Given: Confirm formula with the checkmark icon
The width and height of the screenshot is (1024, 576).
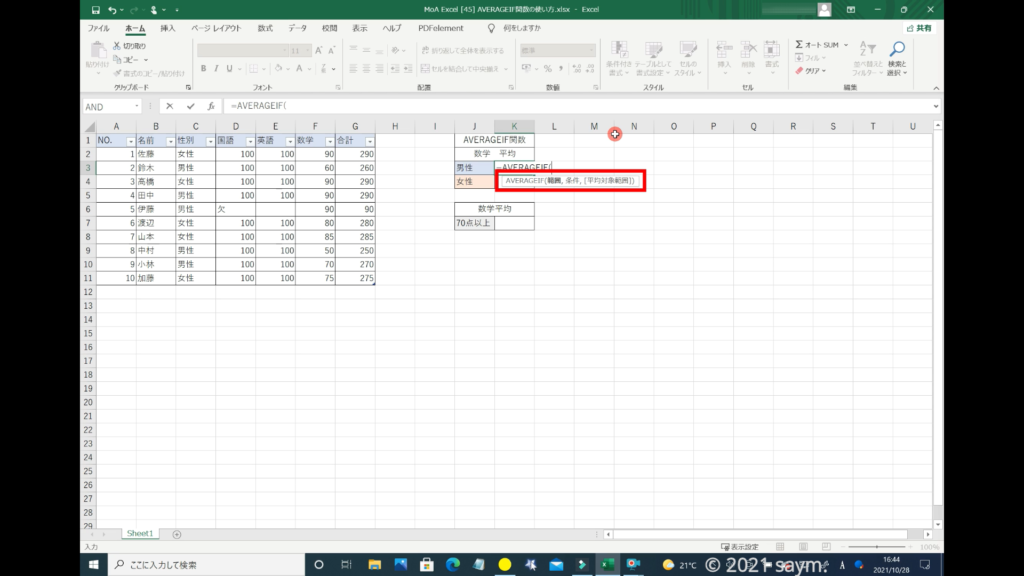Looking at the screenshot, I should click(190, 106).
